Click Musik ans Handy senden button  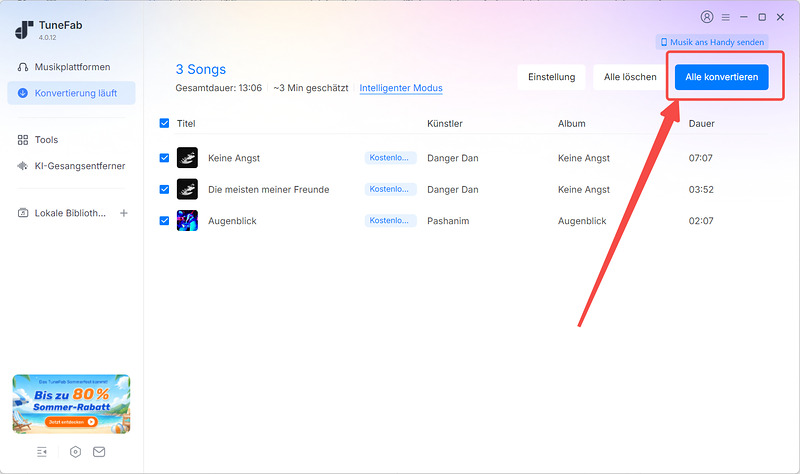(x=712, y=42)
